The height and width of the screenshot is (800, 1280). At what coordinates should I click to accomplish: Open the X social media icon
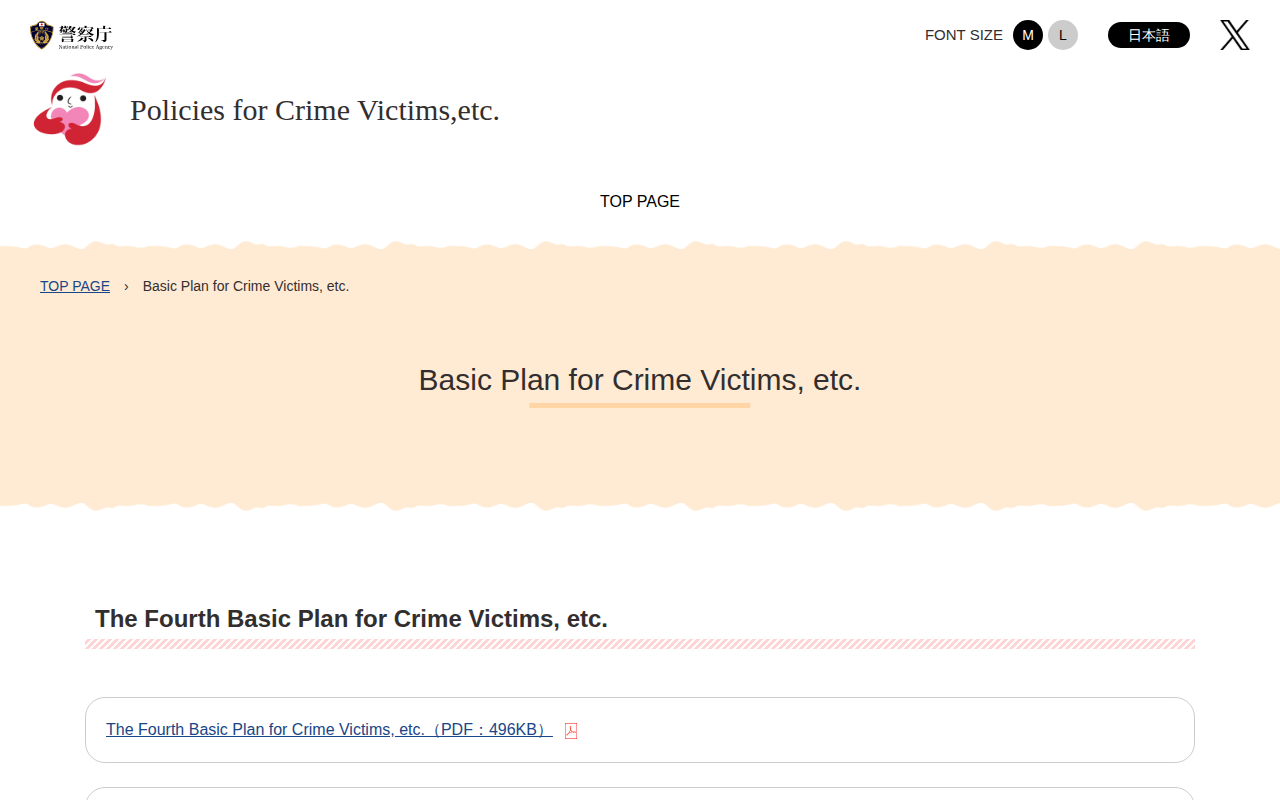[x=1234, y=35]
